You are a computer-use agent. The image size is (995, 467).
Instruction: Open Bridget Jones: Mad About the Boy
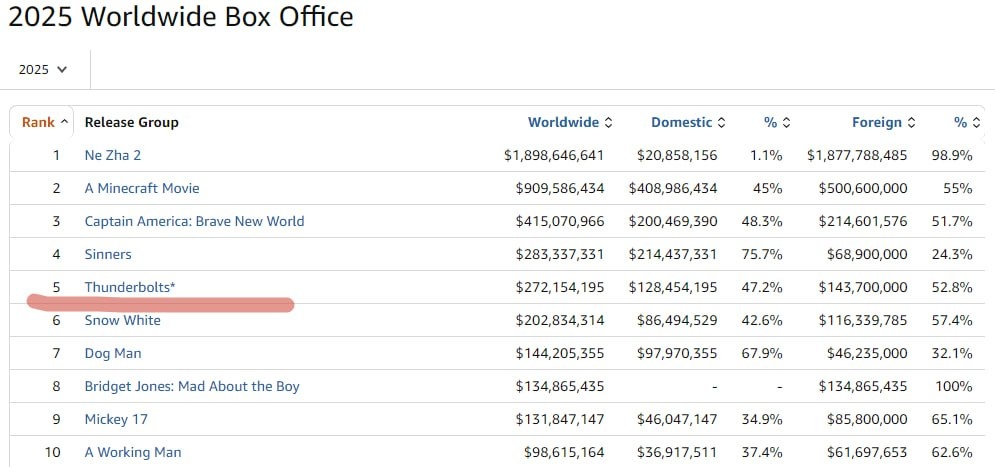[x=192, y=386]
